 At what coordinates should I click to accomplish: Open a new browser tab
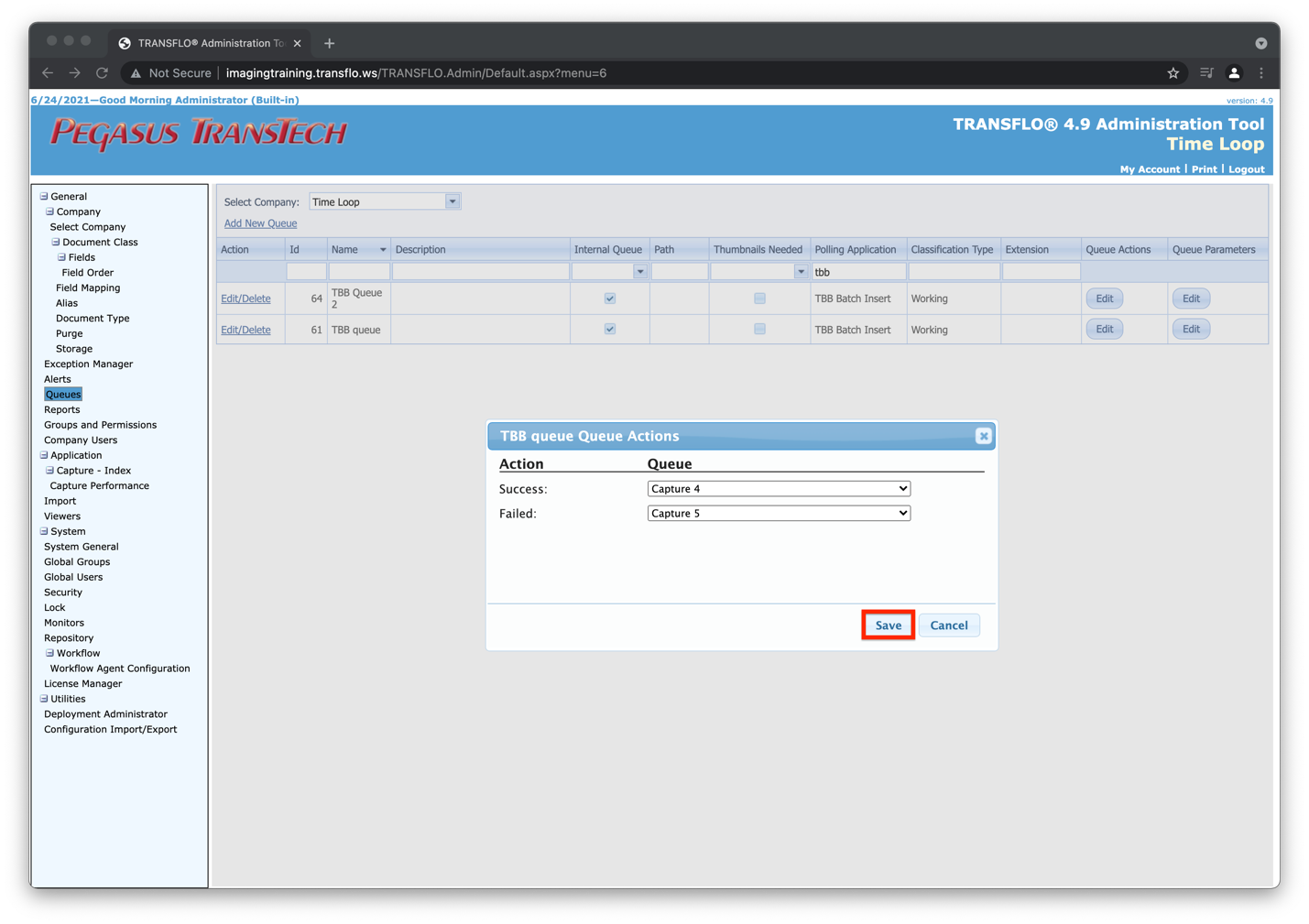pyautogui.click(x=329, y=43)
